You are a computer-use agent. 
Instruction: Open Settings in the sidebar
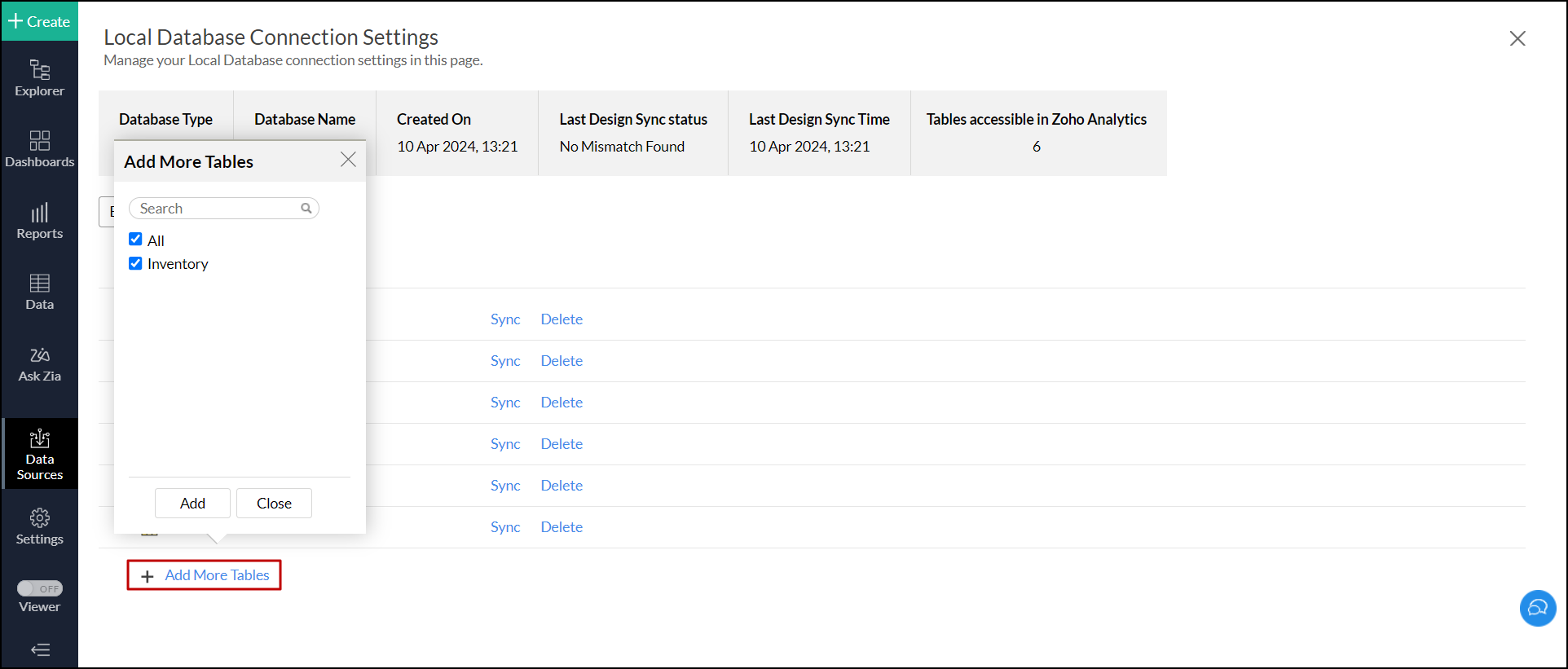[39, 526]
